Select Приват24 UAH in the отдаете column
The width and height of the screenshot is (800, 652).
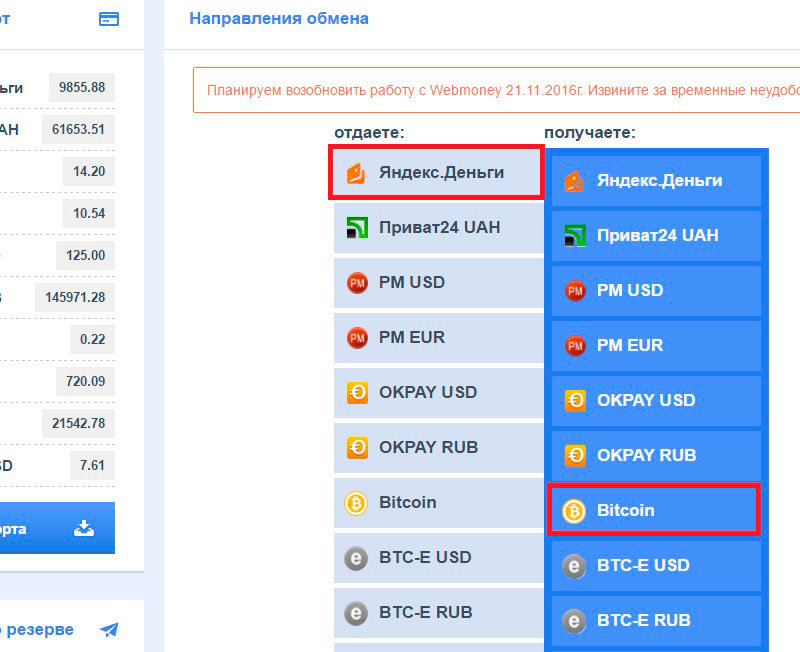point(439,228)
